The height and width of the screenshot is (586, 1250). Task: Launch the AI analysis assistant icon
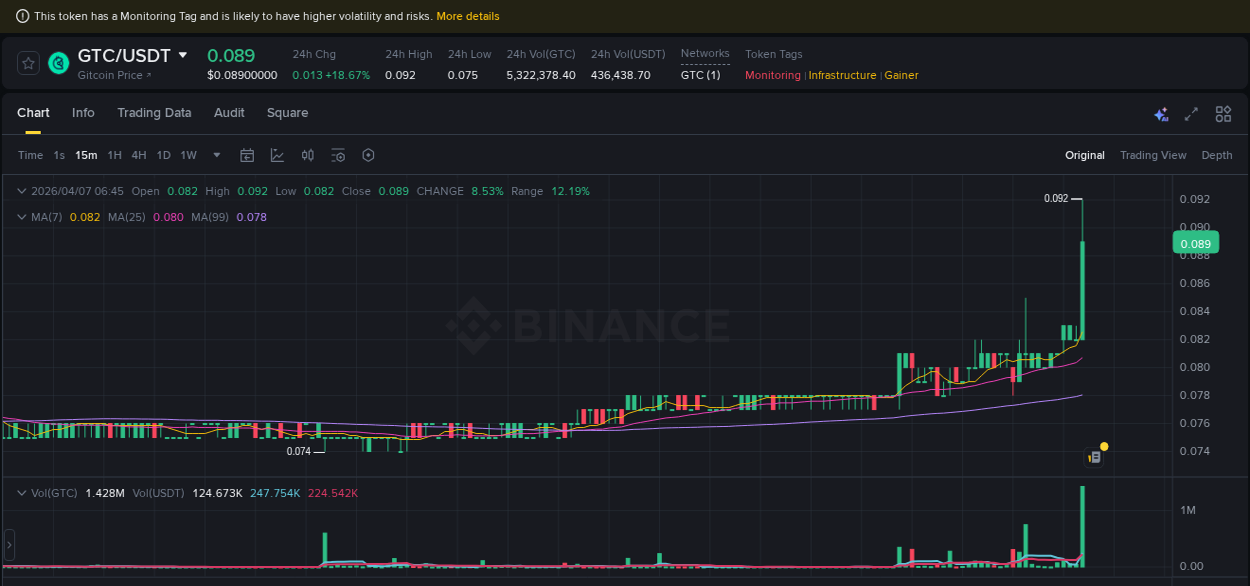[1161, 114]
